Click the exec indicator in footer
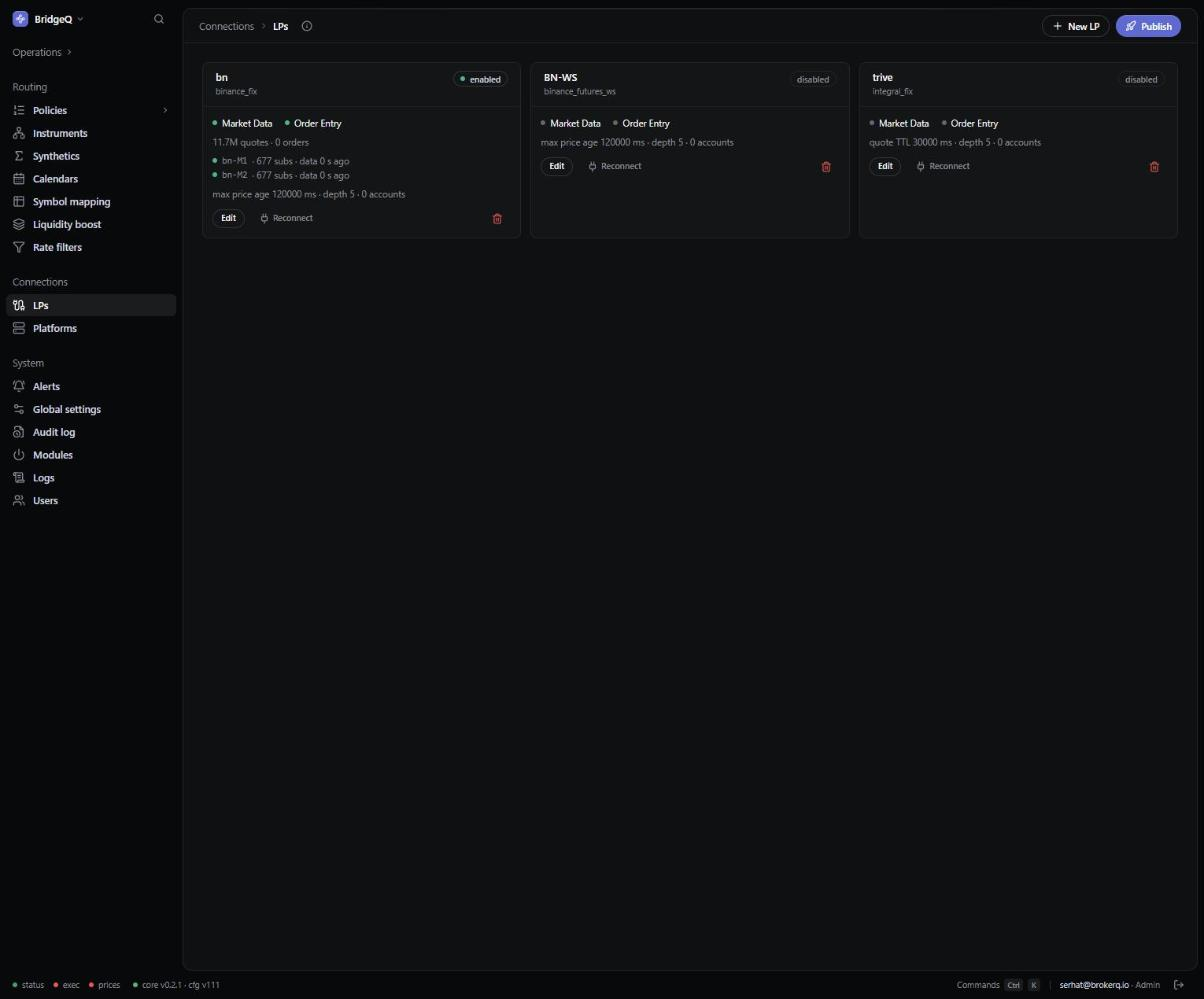Image resolution: width=1204 pixels, height=999 pixels. (x=67, y=985)
